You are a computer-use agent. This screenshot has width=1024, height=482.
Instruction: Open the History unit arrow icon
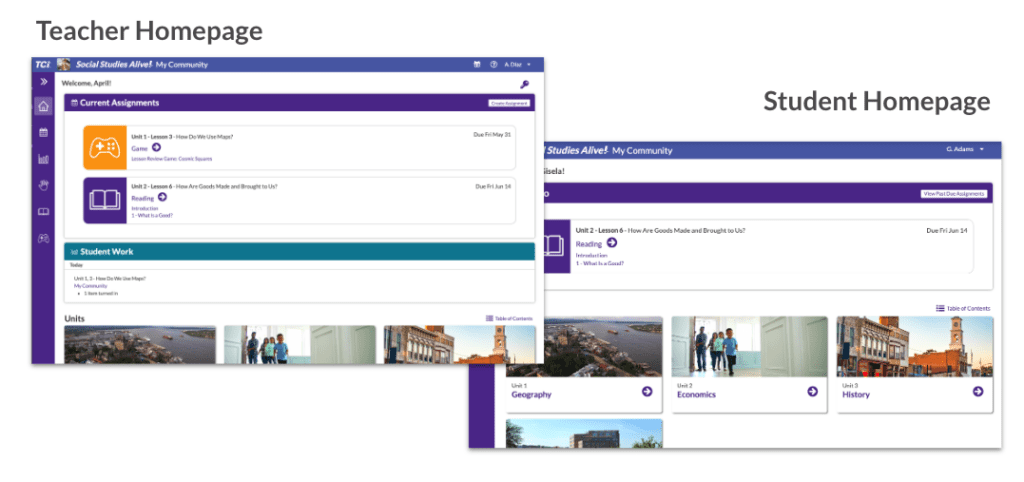tap(978, 391)
